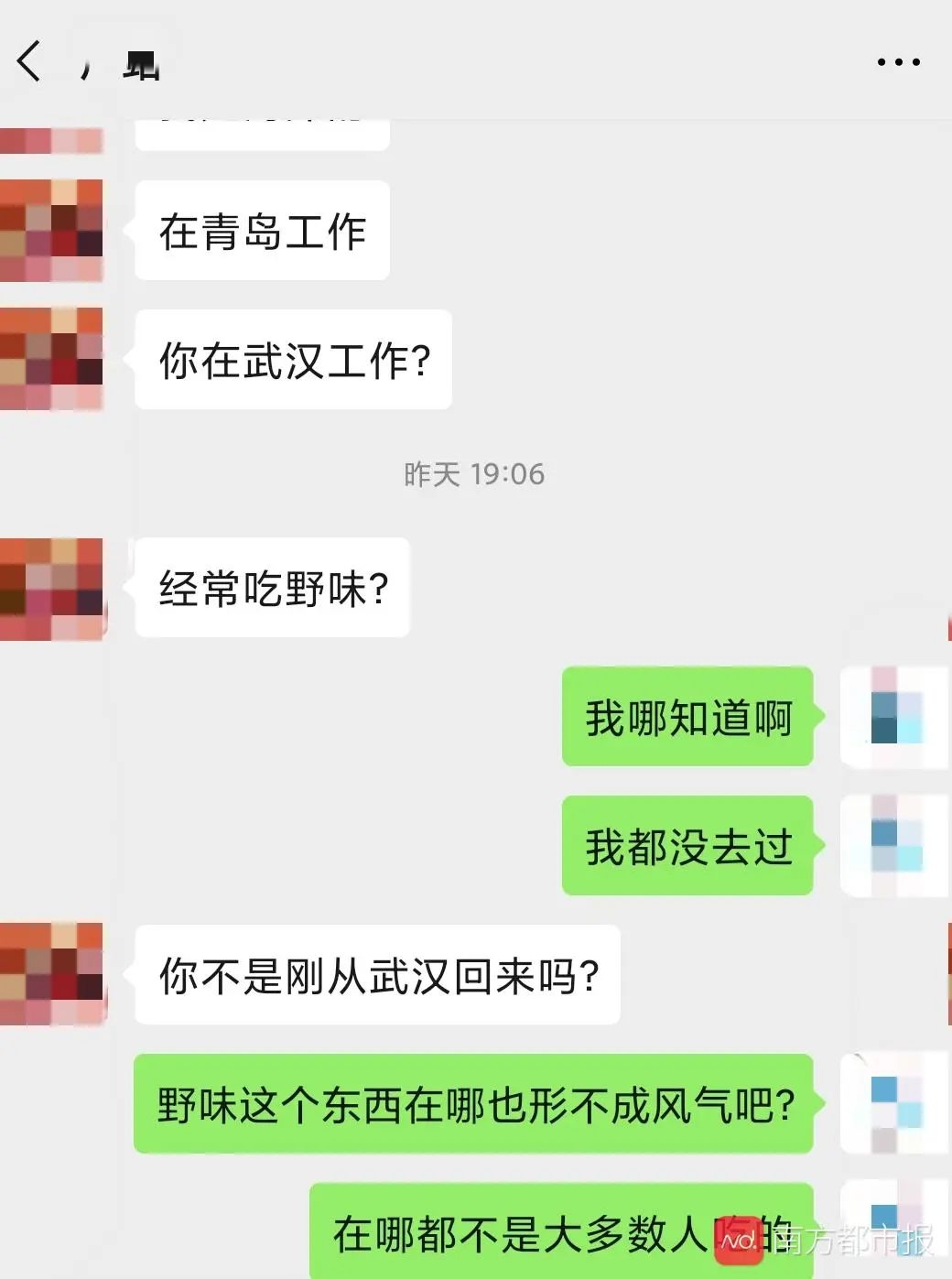Tap the back arrow in the header
Screen dimensions: 952x1279
click(29, 61)
